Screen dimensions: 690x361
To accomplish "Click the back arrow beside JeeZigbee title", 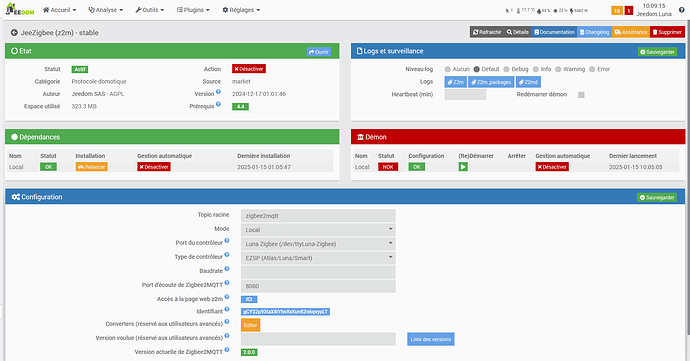I will point(14,33).
